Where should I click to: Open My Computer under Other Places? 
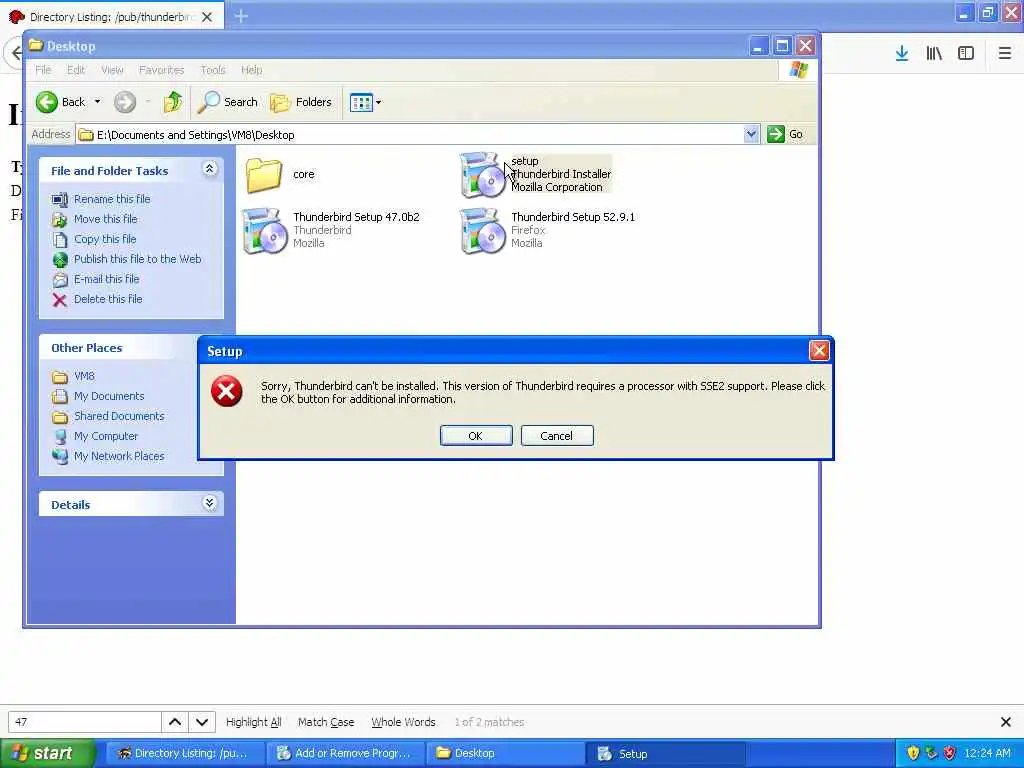click(106, 436)
